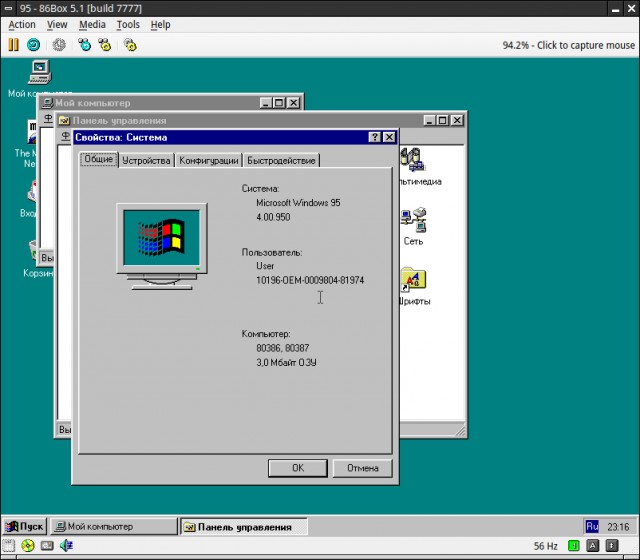Select Панель управления taskbar button
Screen dimensions: 640x560
click(x=244, y=527)
